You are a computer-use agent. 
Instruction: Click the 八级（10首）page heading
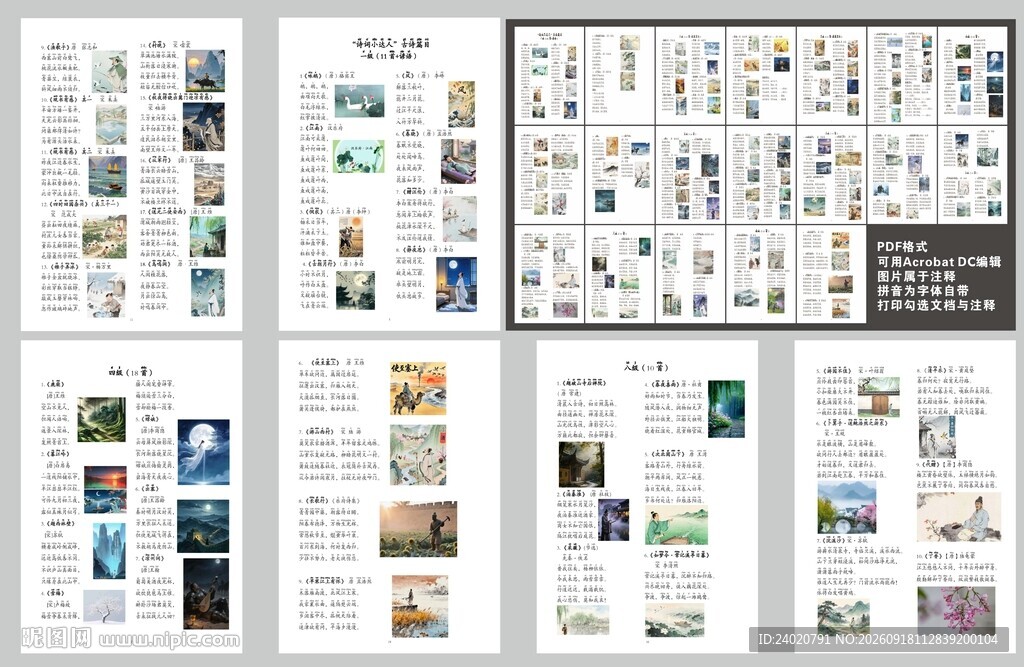point(647,367)
